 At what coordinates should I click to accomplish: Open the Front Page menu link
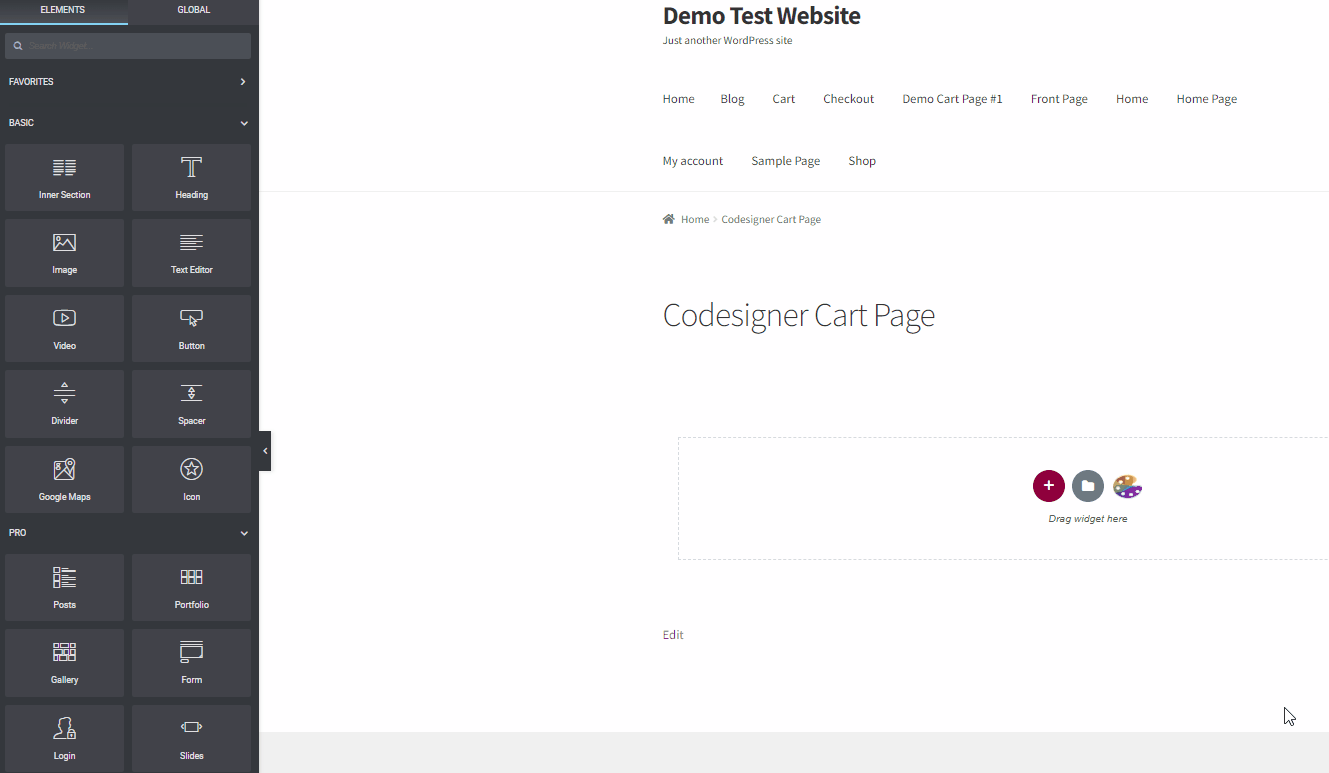click(x=1059, y=99)
